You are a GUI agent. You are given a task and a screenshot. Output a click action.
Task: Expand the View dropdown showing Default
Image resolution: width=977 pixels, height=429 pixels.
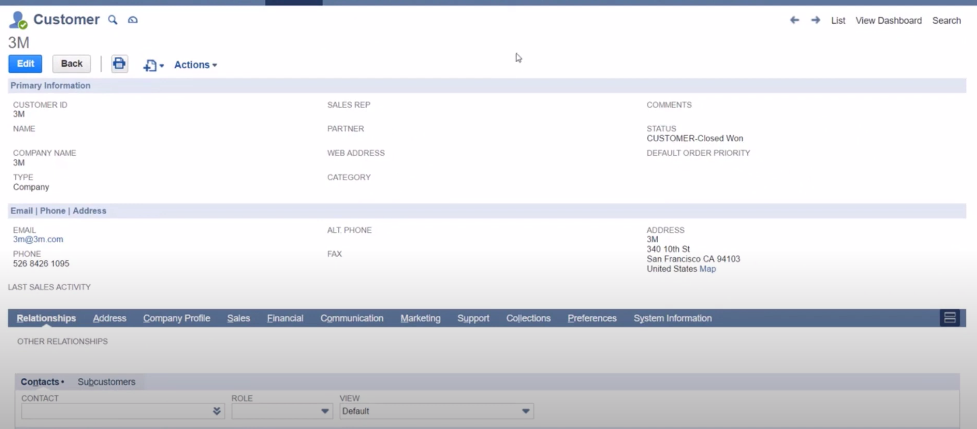point(526,411)
